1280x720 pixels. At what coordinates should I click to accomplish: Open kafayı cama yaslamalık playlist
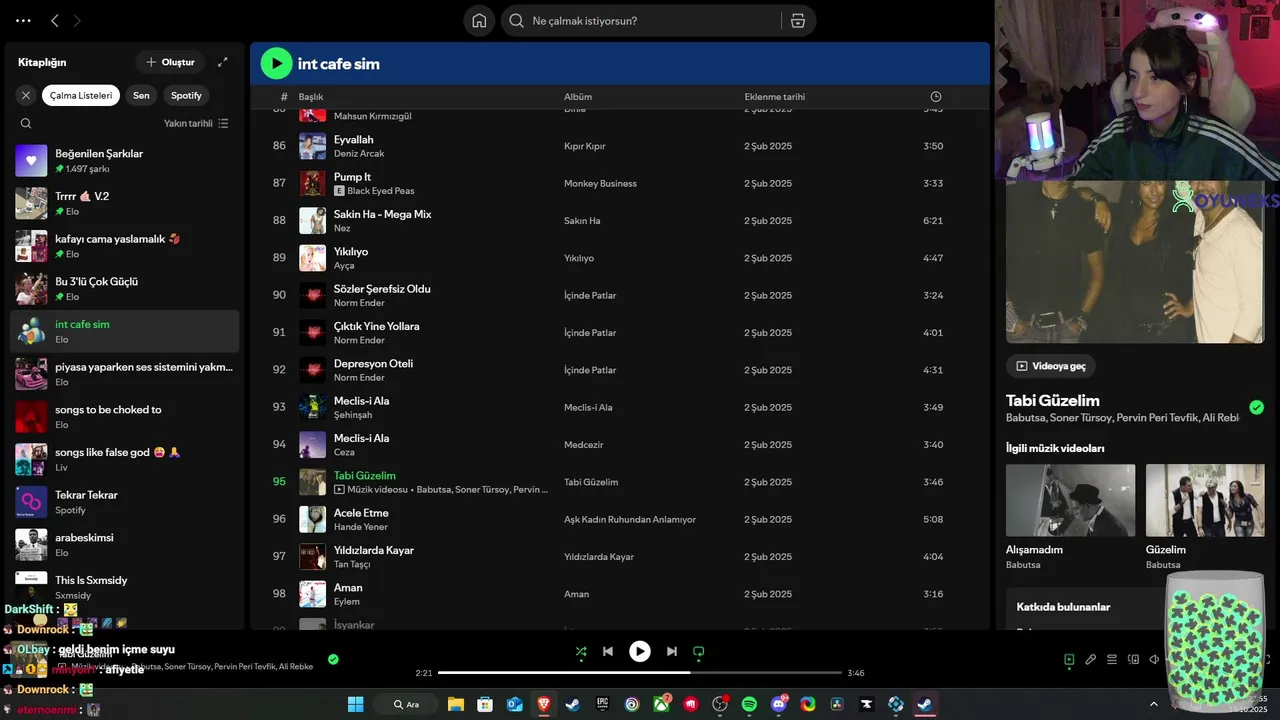(x=125, y=246)
